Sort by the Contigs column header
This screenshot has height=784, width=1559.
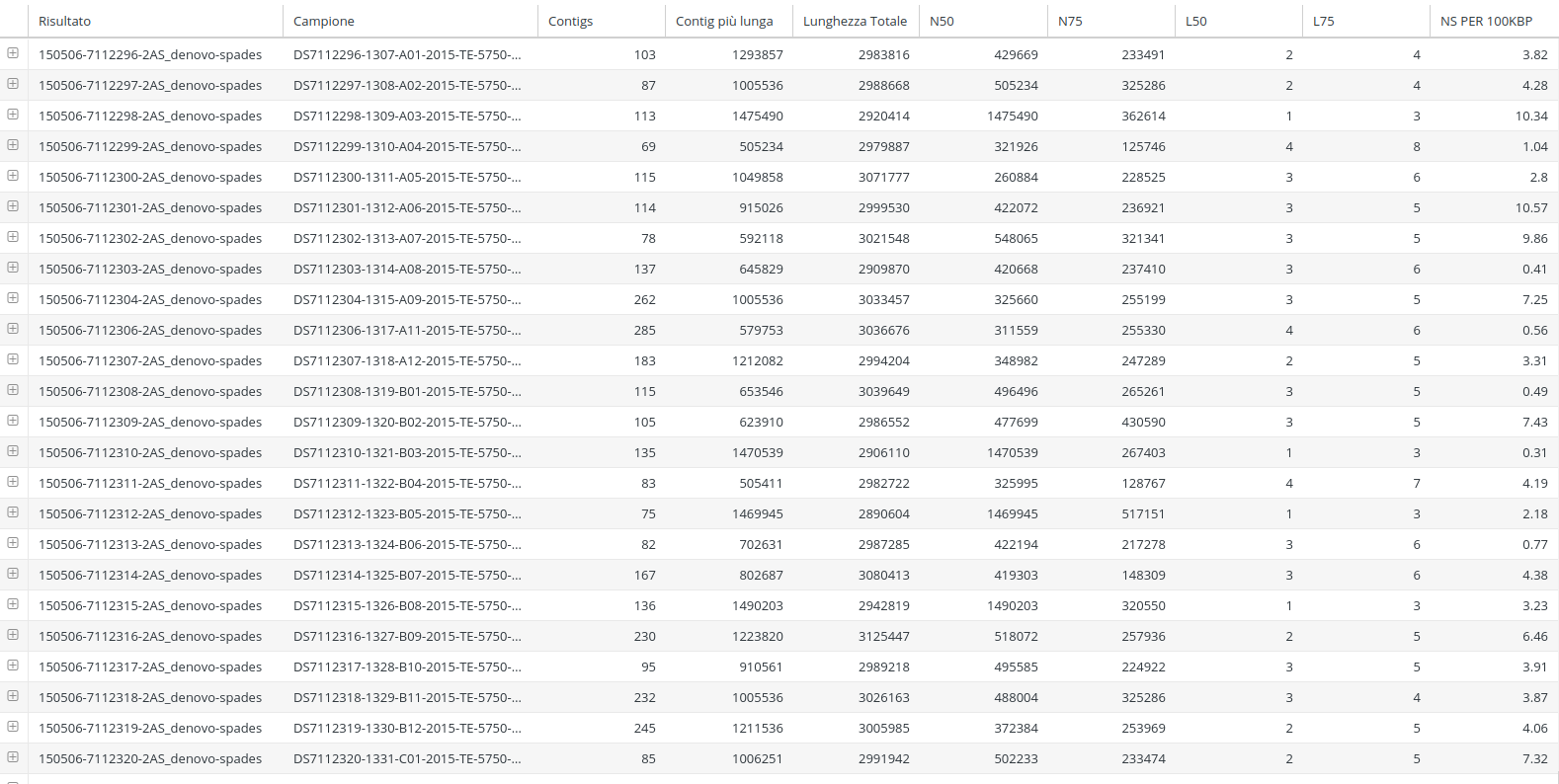pos(570,21)
